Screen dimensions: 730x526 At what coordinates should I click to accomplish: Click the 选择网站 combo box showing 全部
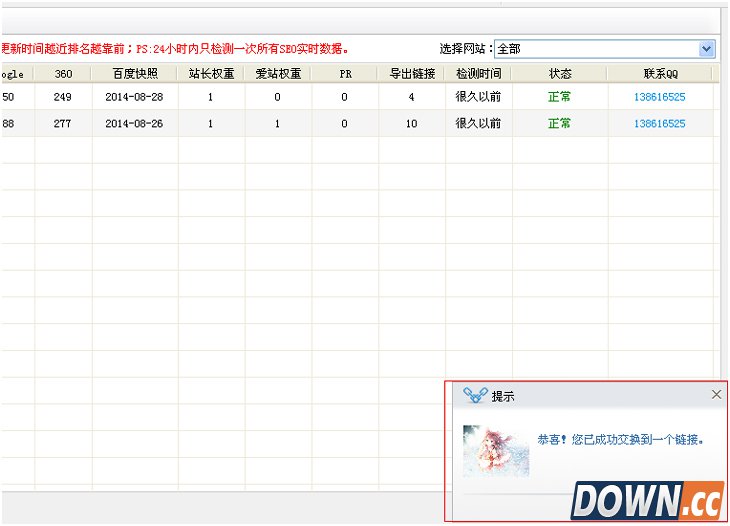[x=596, y=49]
